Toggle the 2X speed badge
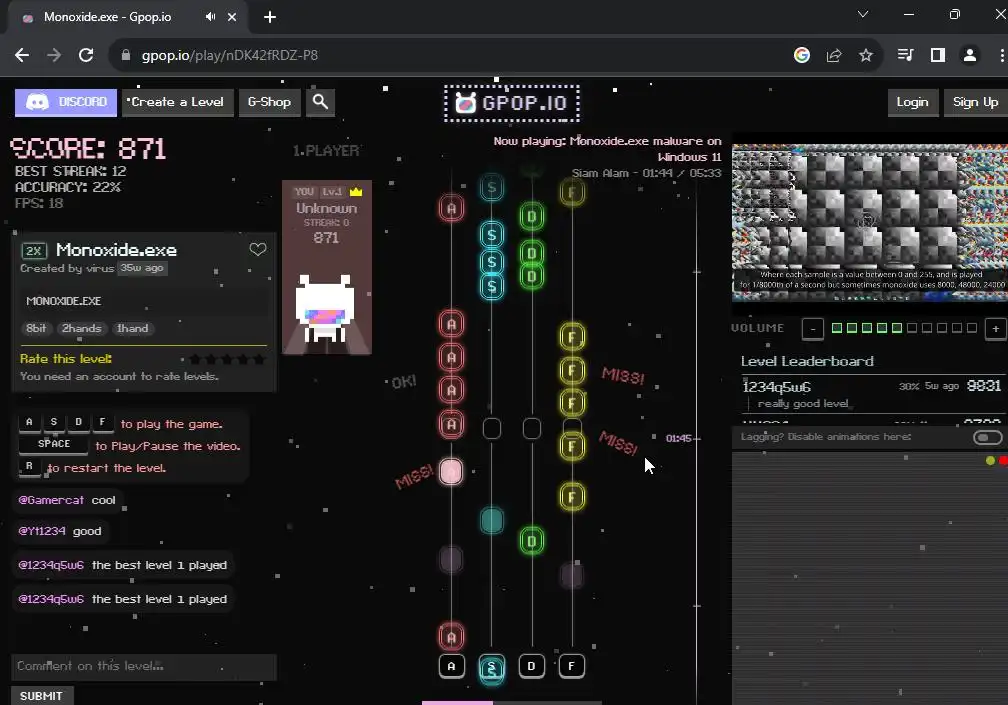The height and width of the screenshot is (705, 1008). click(34, 251)
